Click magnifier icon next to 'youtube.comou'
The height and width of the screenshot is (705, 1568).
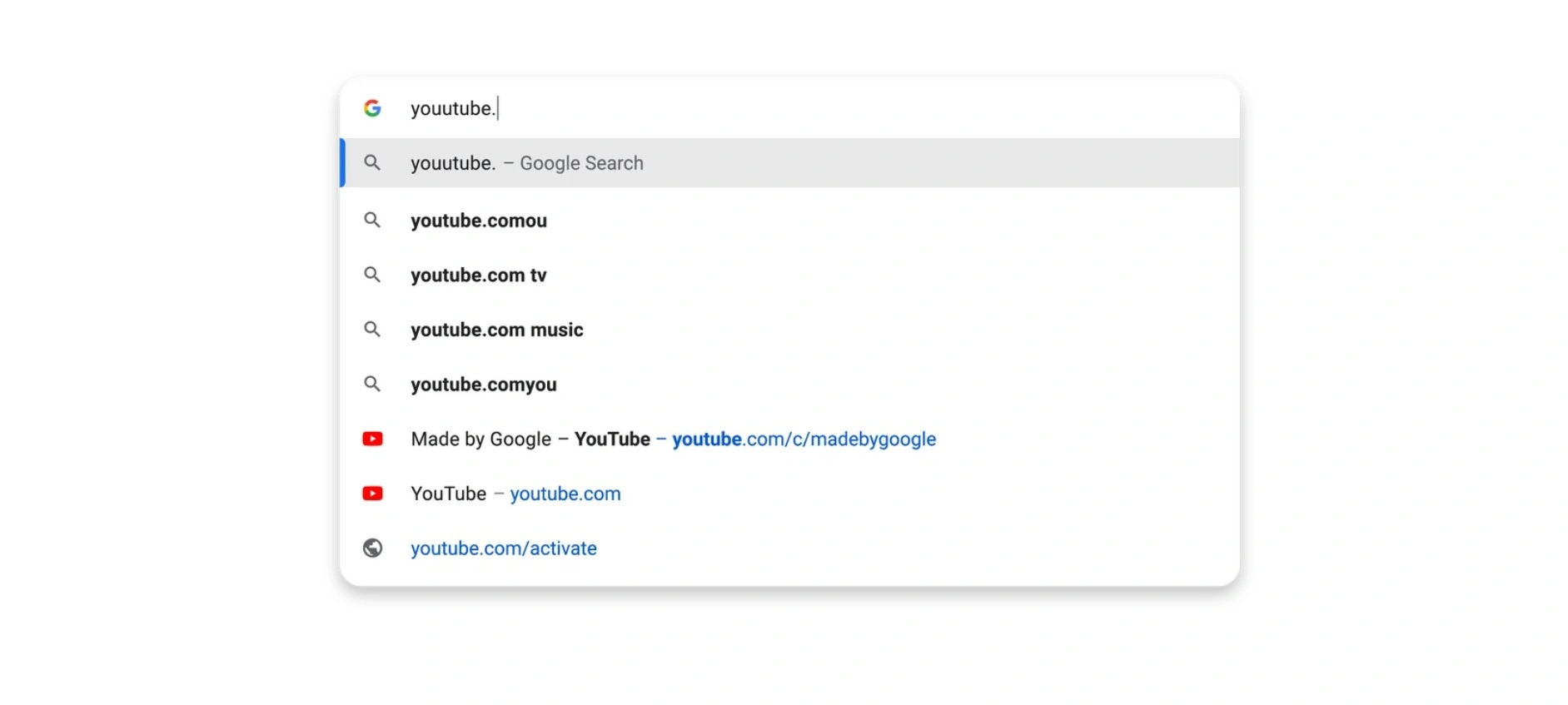tap(372, 221)
